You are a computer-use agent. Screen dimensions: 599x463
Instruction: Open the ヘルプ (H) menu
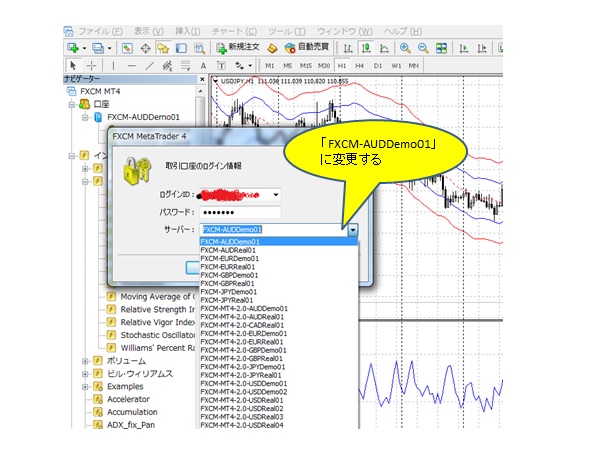403,31
